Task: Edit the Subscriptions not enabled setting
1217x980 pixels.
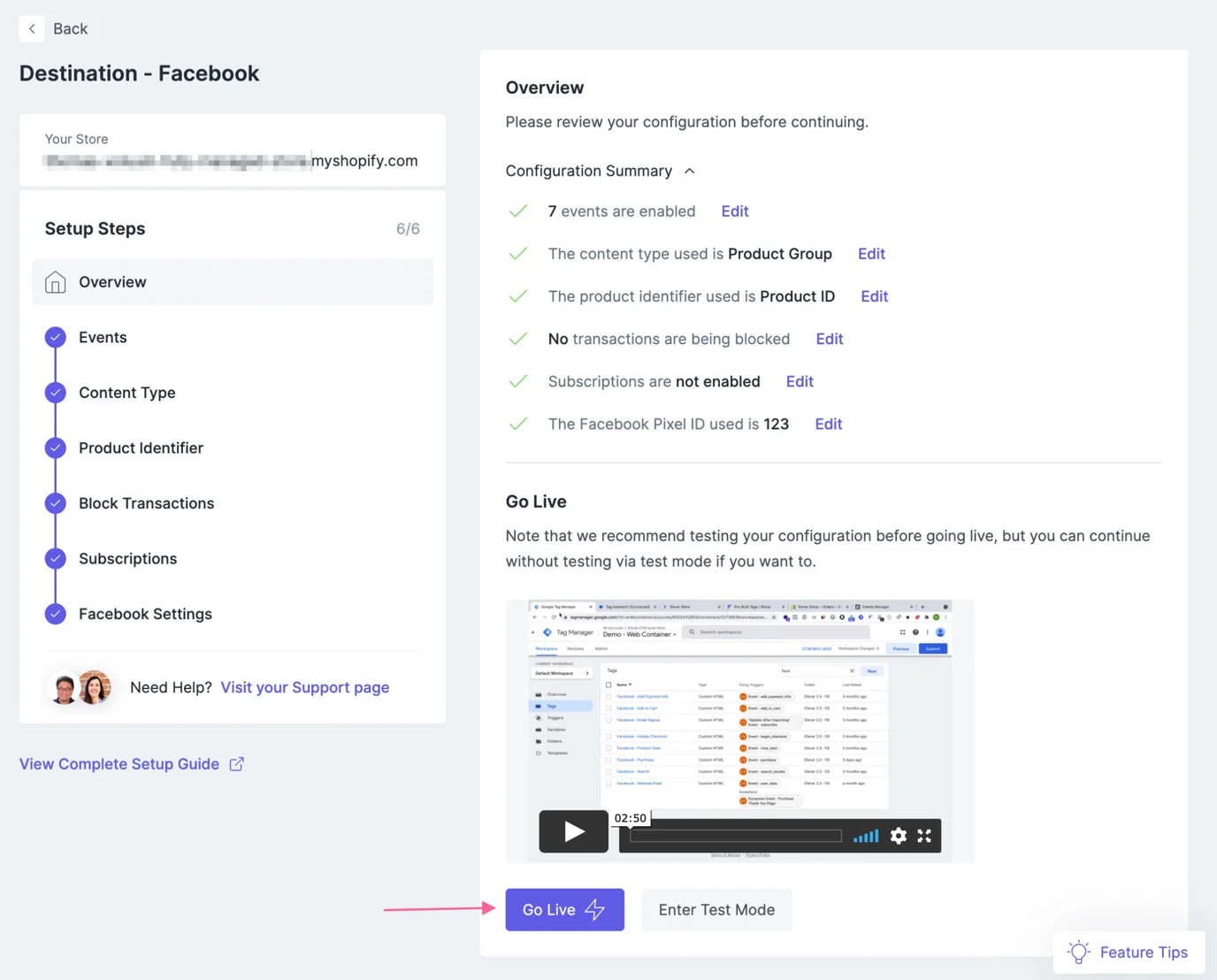Action: (x=800, y=381)
